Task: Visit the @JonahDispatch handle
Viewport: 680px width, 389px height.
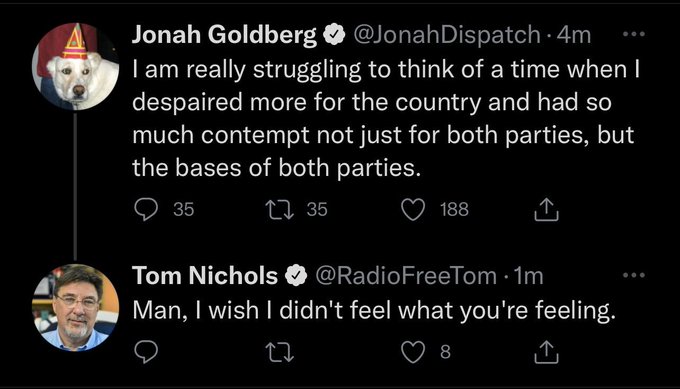Action: tap(447, 35)
